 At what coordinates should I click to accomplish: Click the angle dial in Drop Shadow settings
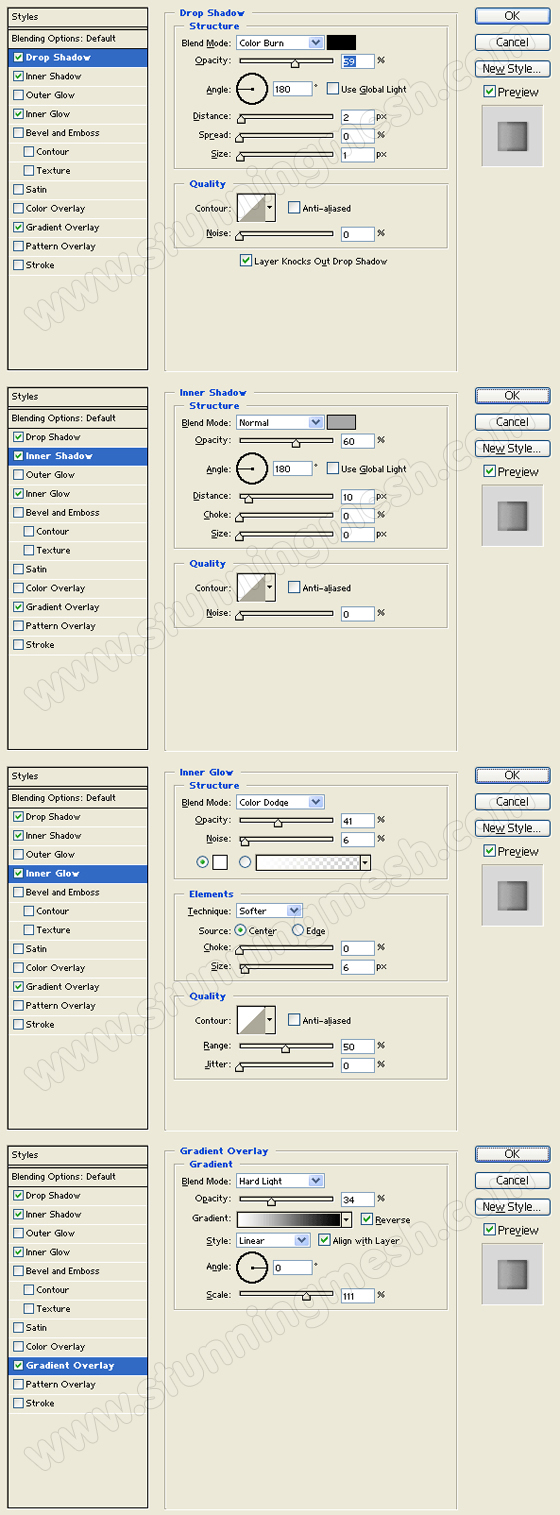[x=252, y=89]
